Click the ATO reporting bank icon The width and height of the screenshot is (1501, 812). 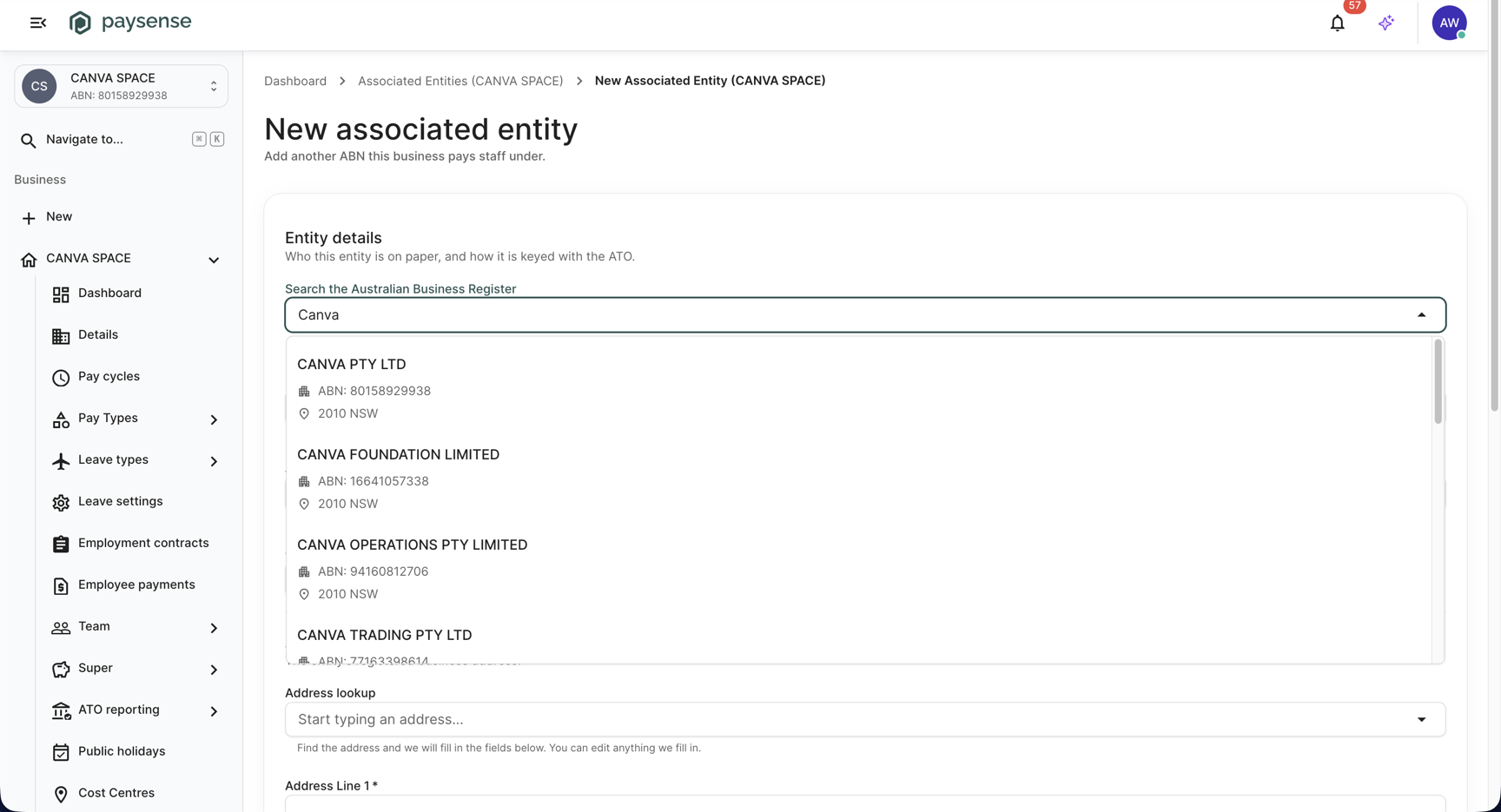pos(61,711)
